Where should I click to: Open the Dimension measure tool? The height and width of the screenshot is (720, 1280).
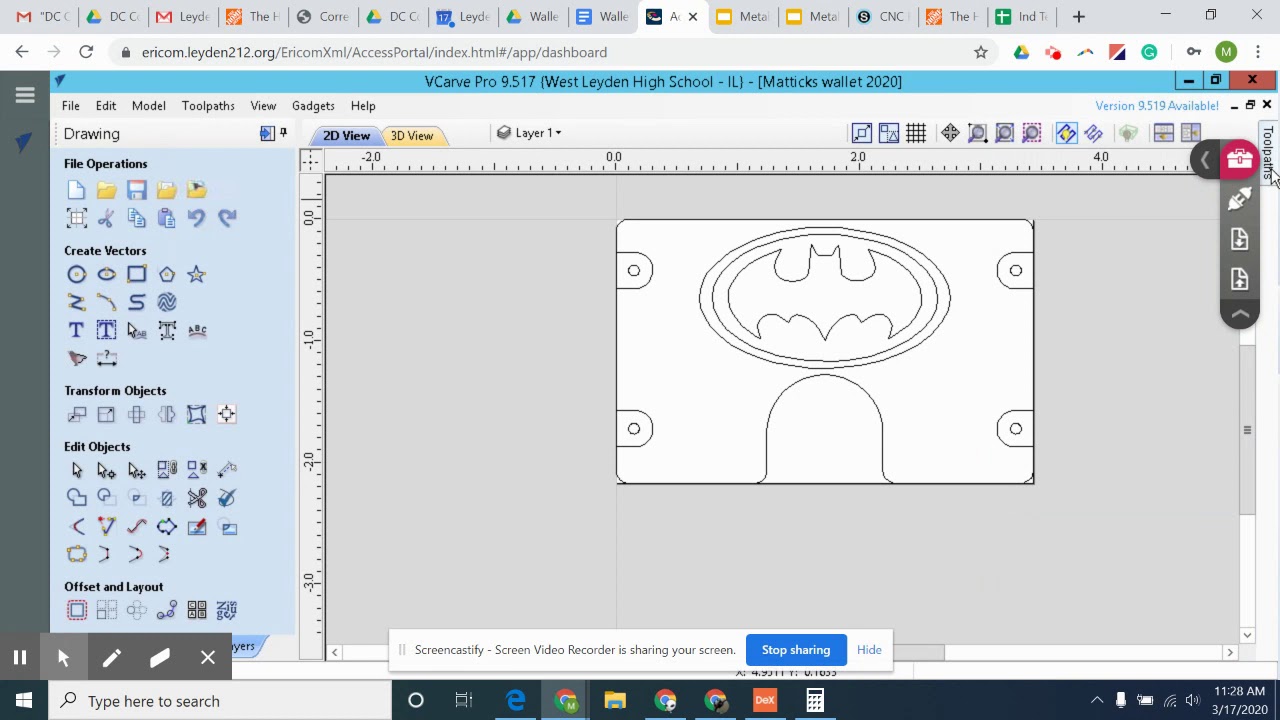pyautogui.click(x=107, y=358)
